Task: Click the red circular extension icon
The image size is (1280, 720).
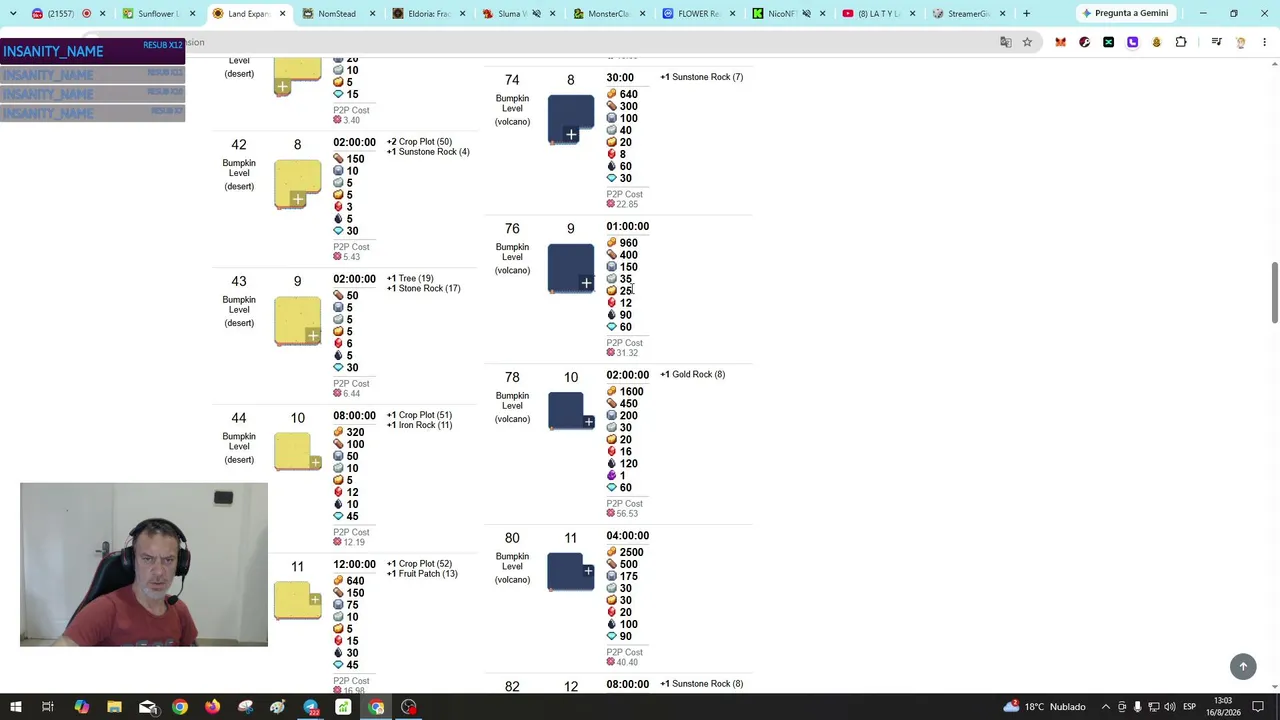Action: pos(1084,42)
